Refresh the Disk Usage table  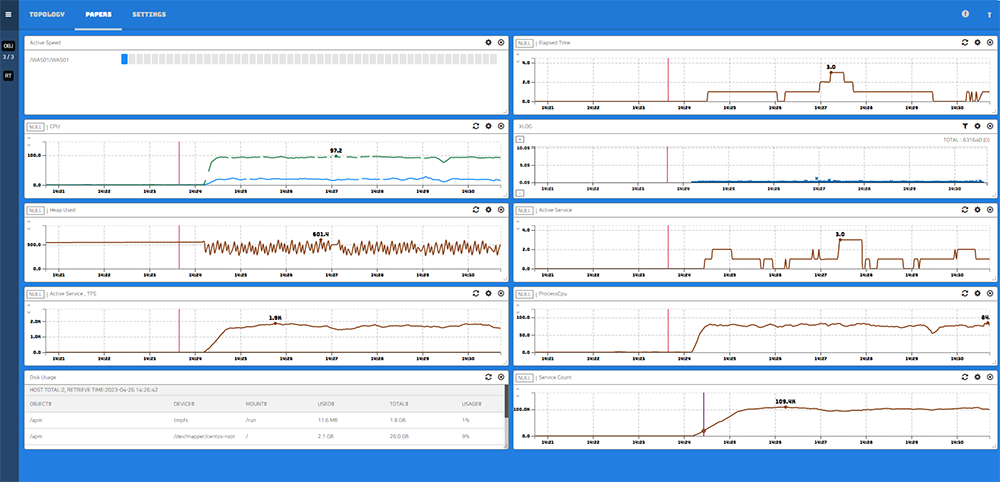[489, 377]
